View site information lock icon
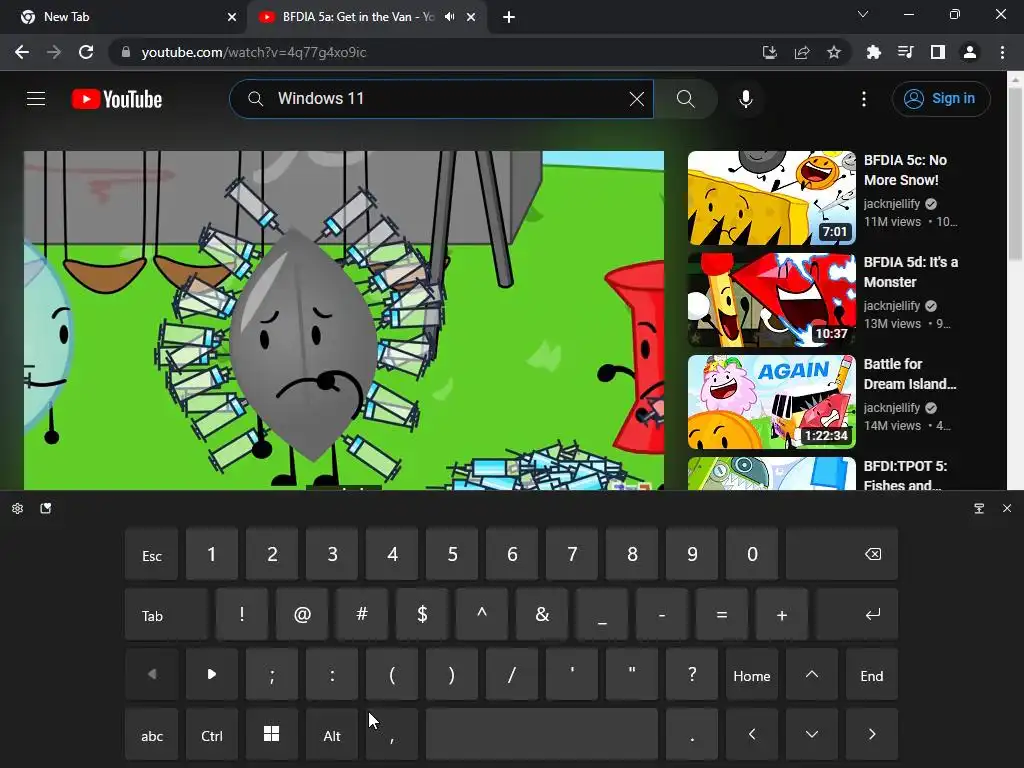Viewport: 1024px width, 768px height. 126,52
